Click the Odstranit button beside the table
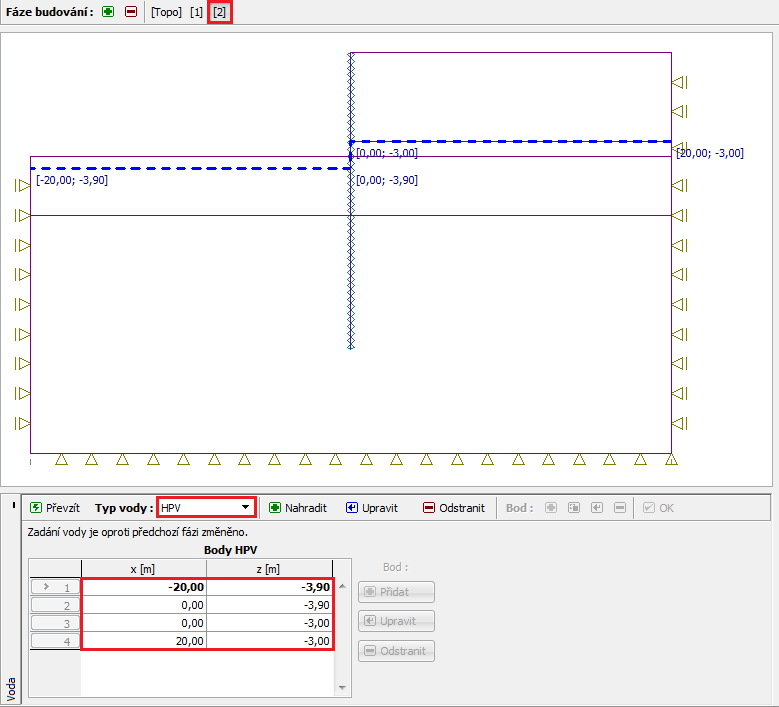 396,651
